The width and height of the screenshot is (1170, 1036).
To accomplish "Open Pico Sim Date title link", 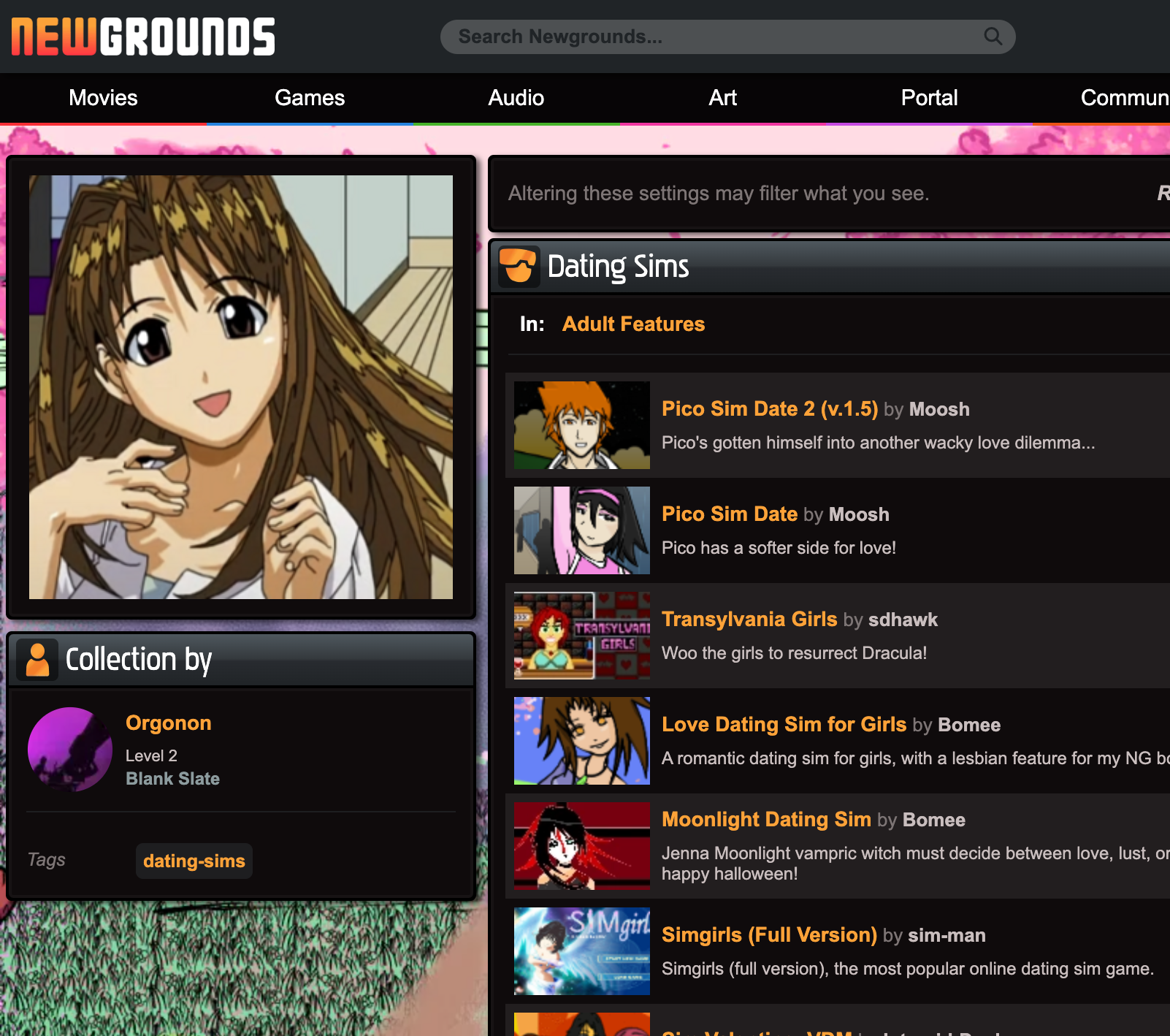I will 730,514.
